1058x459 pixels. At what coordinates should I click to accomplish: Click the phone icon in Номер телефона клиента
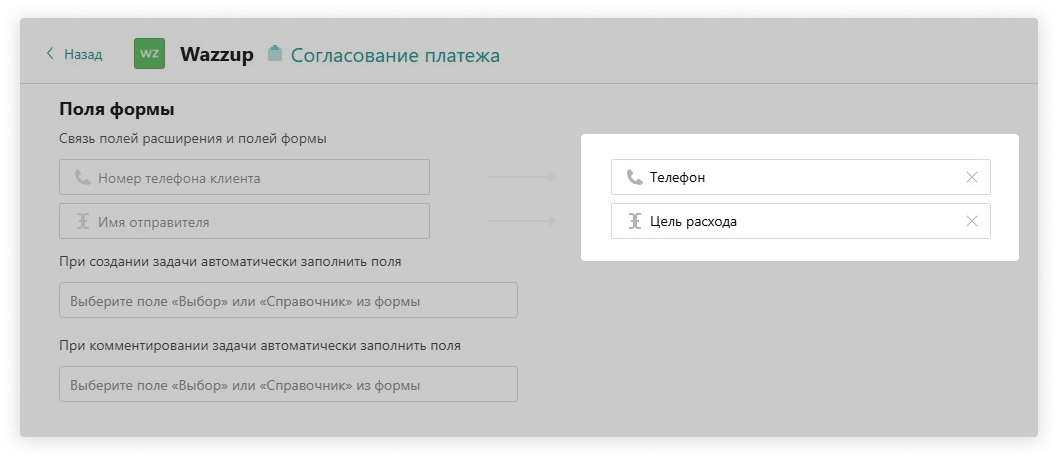click(82, 178)
